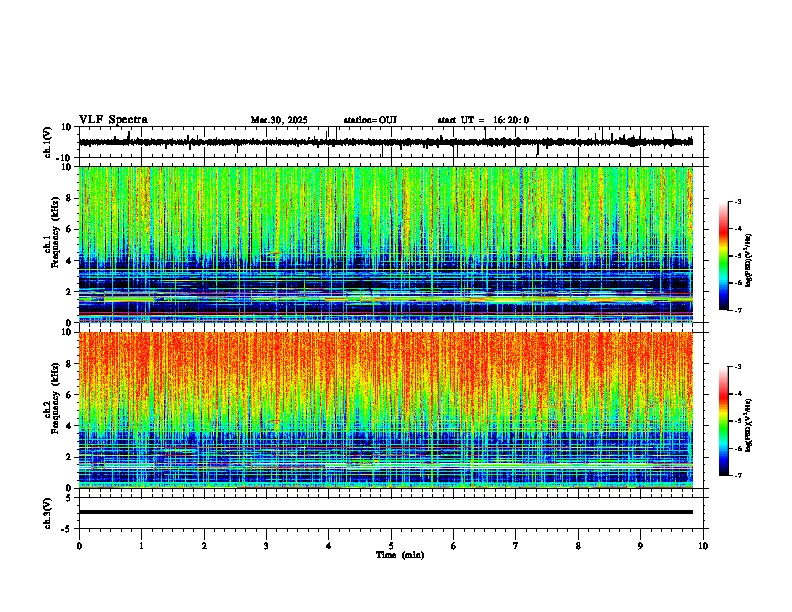Screen dimensions: 792x612
Task: Click tick label "9" on the Time axis
Action: [x=640, y=546]
